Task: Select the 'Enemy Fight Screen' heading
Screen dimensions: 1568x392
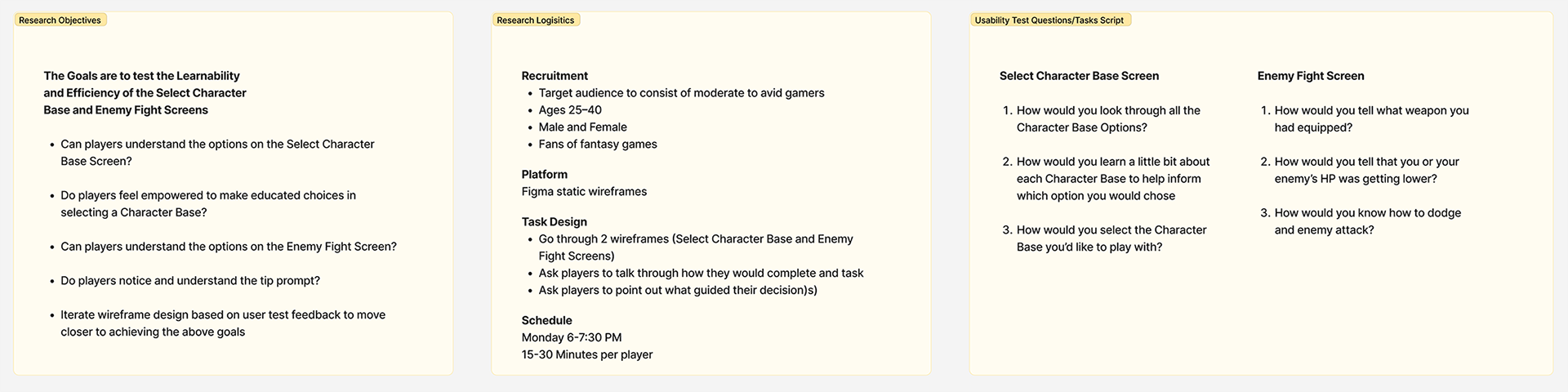Action: coord(1310,76)
